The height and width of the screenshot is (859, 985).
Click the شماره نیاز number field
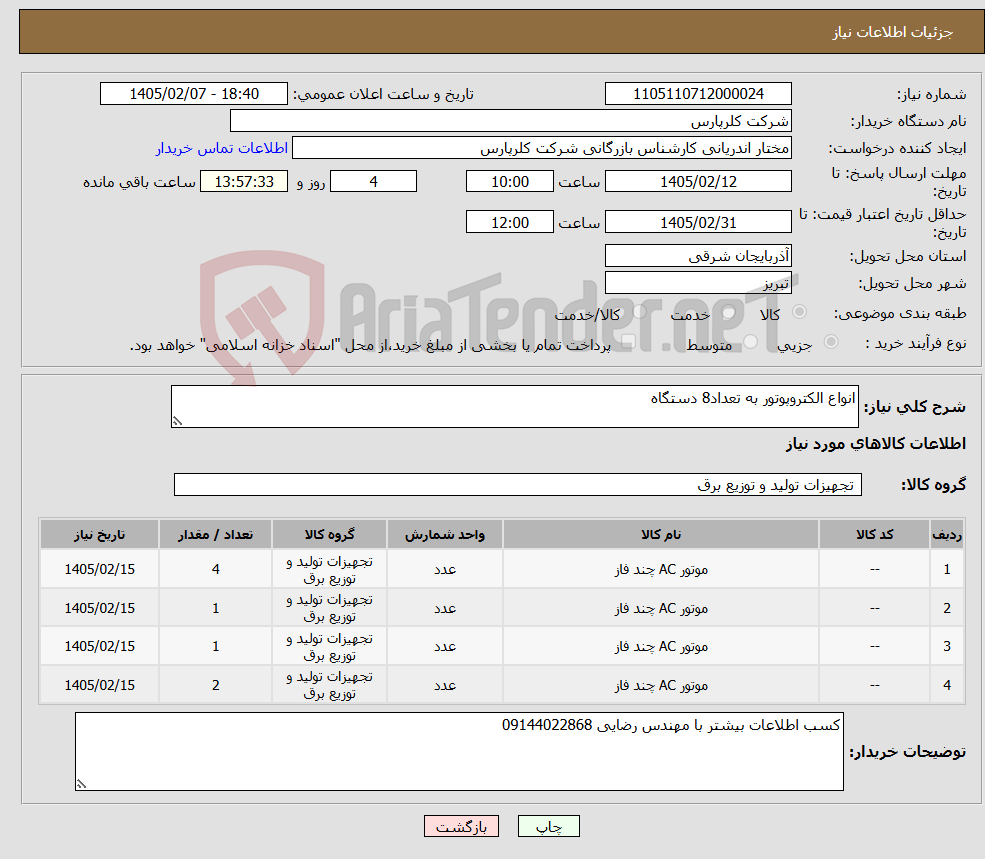click(698, 94)
